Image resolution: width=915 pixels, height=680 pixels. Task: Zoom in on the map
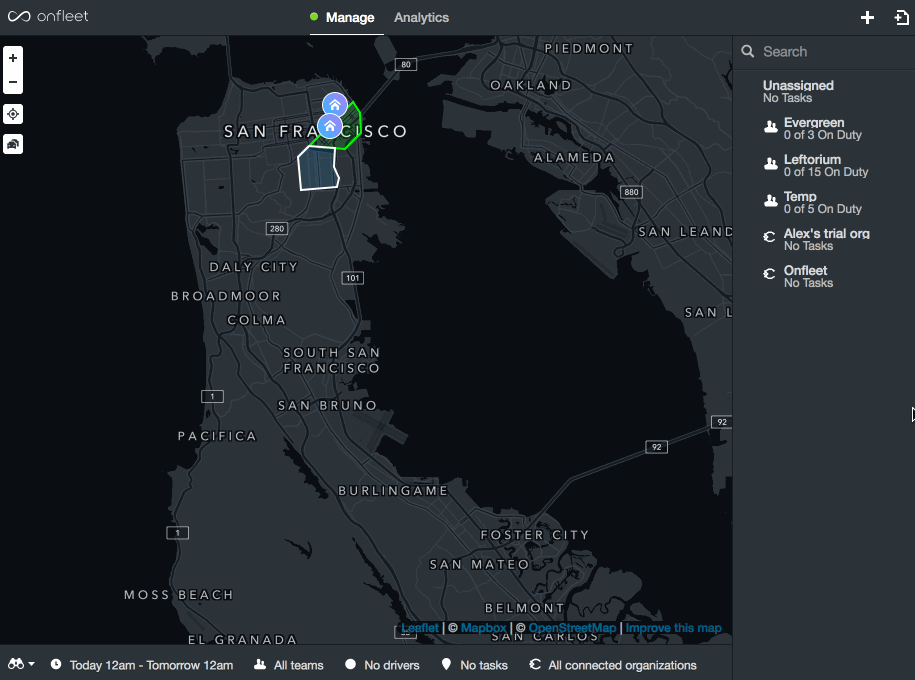(x=13, y=58)
